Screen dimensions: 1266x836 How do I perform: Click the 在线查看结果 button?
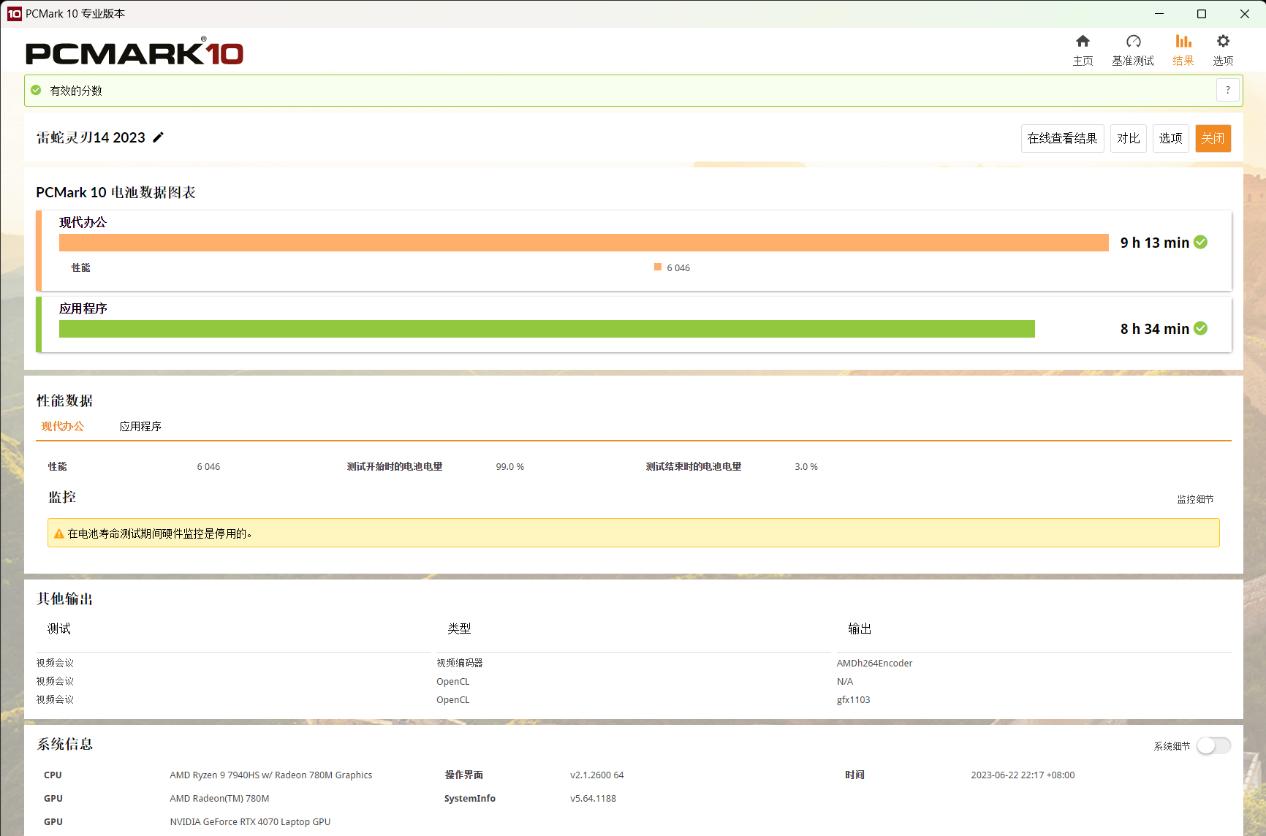(1062, 138)
